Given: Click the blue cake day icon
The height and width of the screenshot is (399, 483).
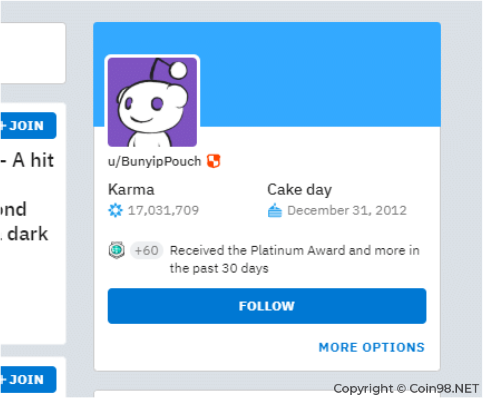Looking at the screenshot, I should click(275, 210).
